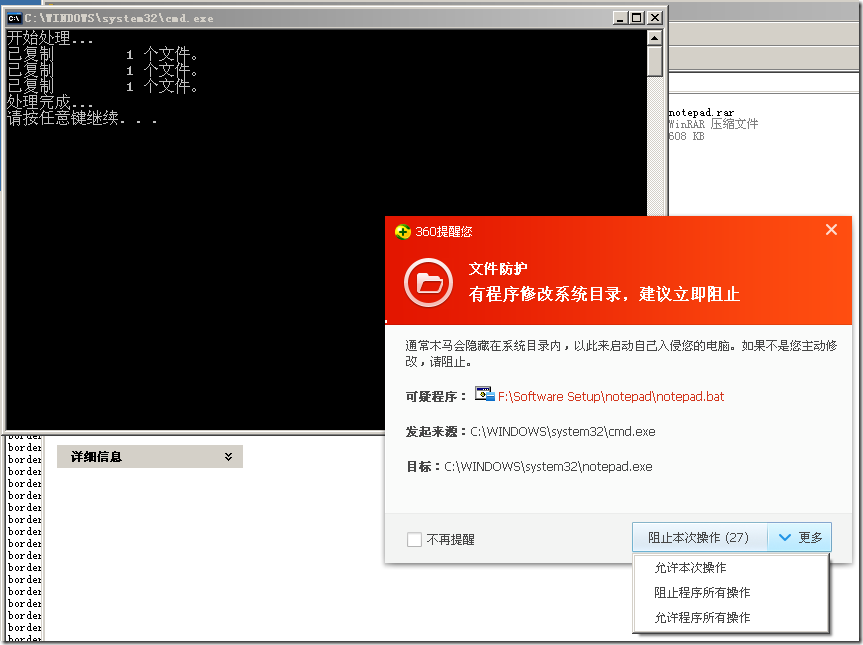Click the notepad.bat file icon in alert

point(484,394)
